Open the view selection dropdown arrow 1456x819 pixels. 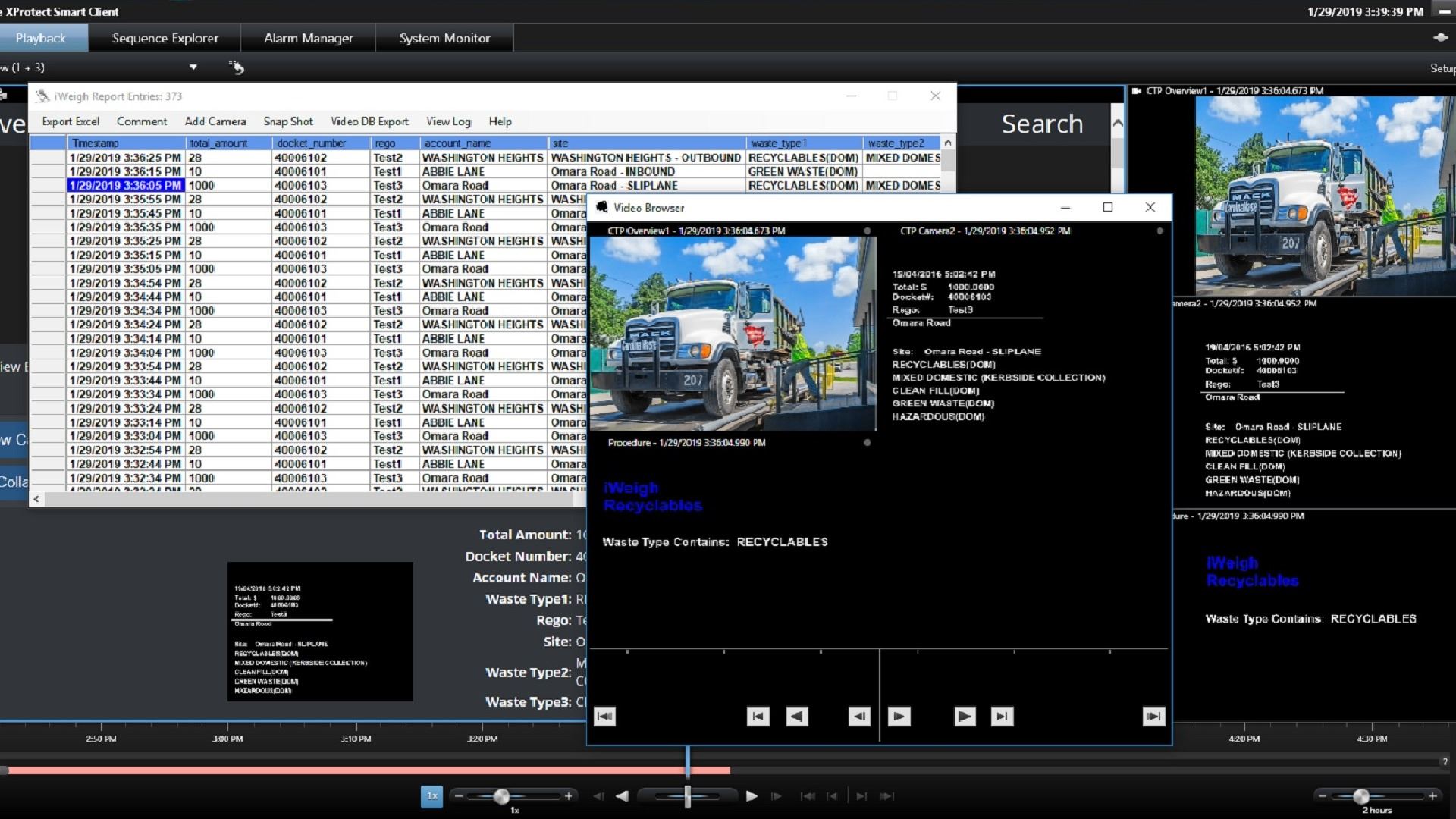tap(193, 67)
